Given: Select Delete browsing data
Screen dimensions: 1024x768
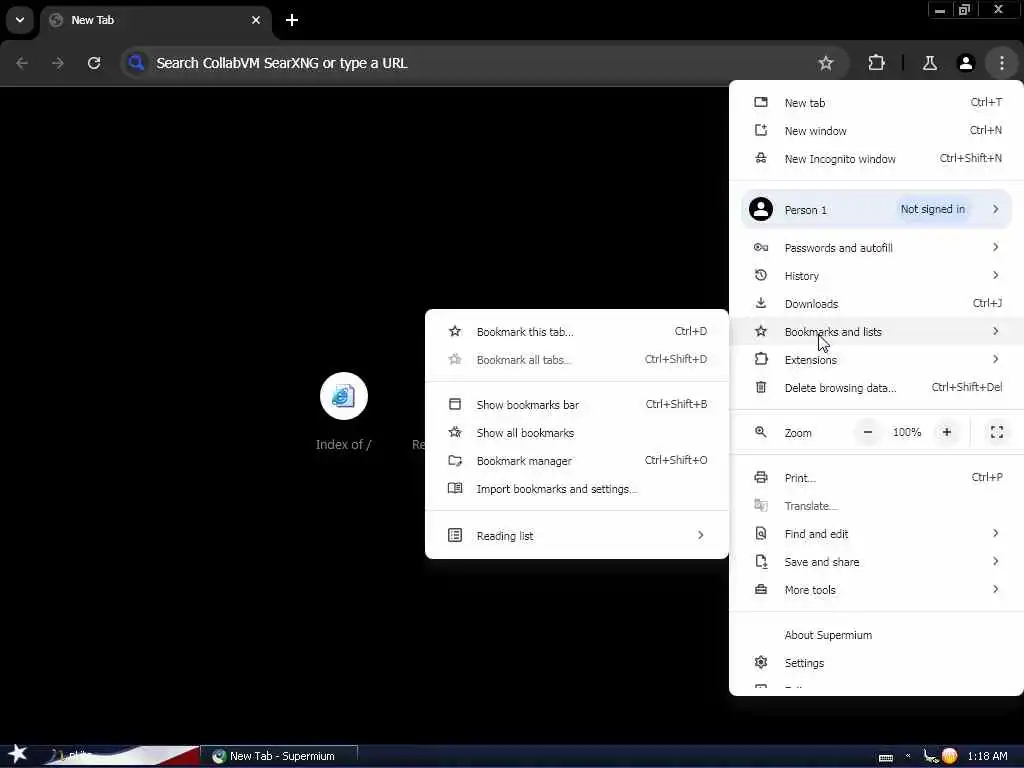Looking at the screenshot, I should click(x=876, y=388).
